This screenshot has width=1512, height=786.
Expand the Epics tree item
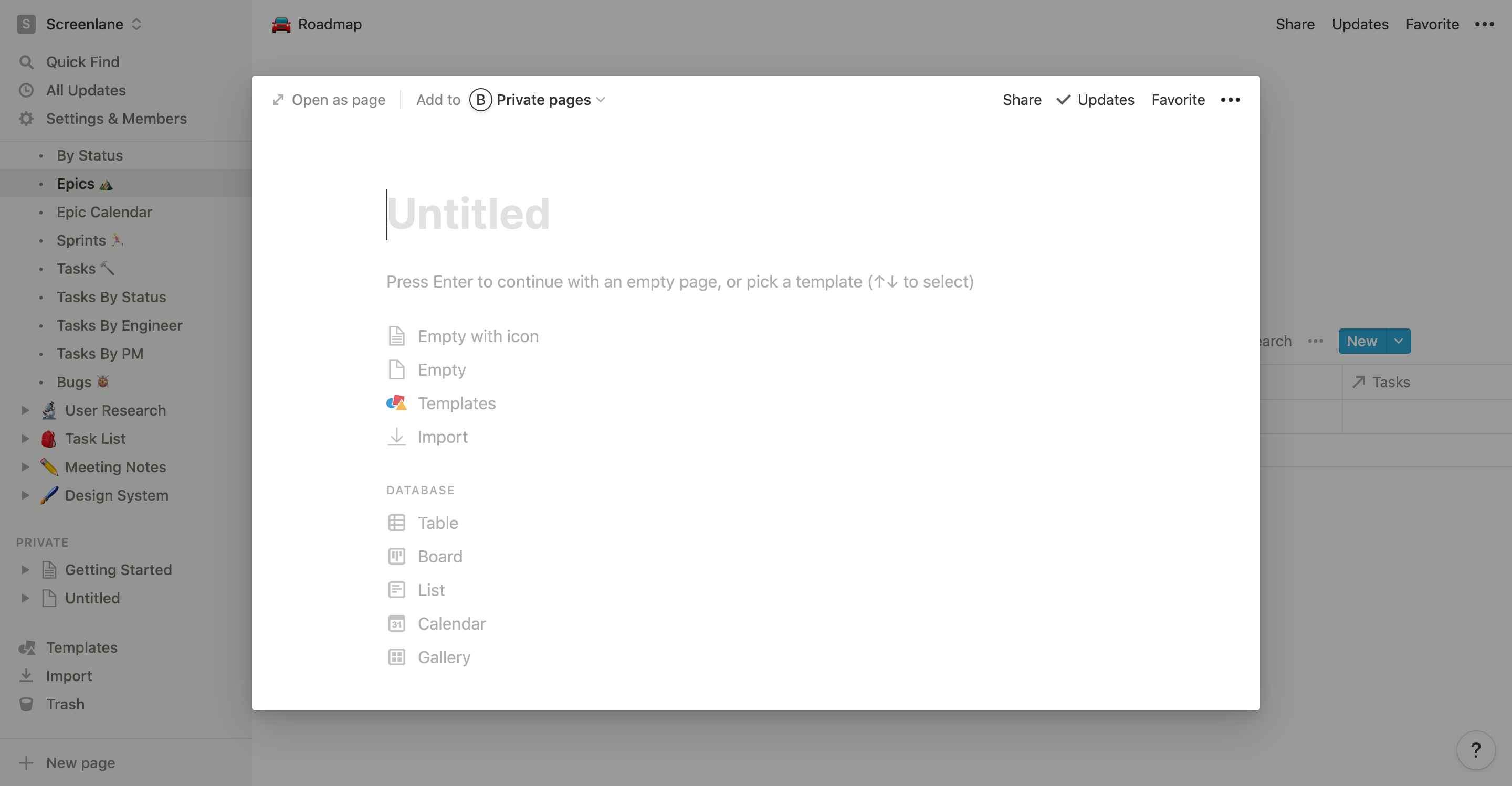[x=41, y=183]
